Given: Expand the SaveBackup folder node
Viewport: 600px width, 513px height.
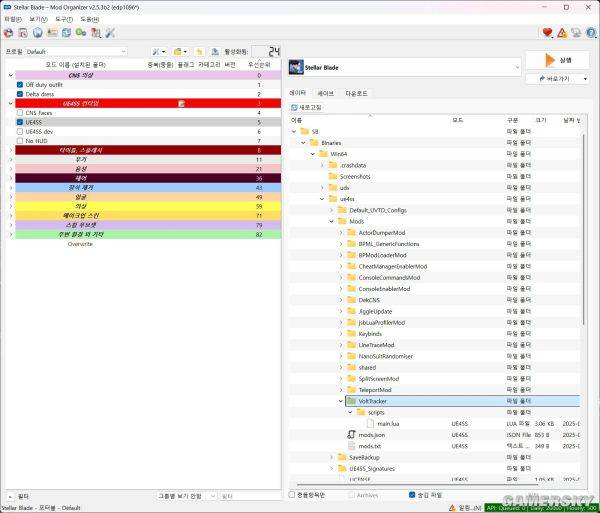Looking at the screenshot, I should [331, 457].
